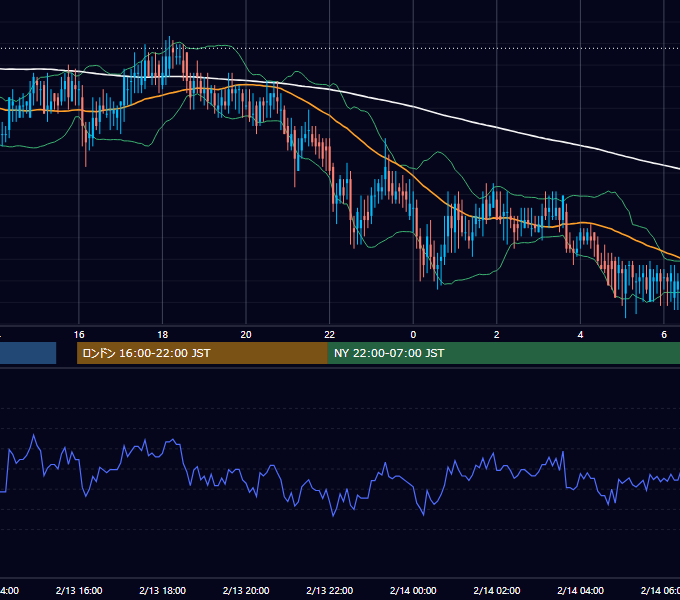The image size is (680, 600).
Task: Click the ロンドン 16:00-22:00 JST session bar
Action: click(202, 353)
